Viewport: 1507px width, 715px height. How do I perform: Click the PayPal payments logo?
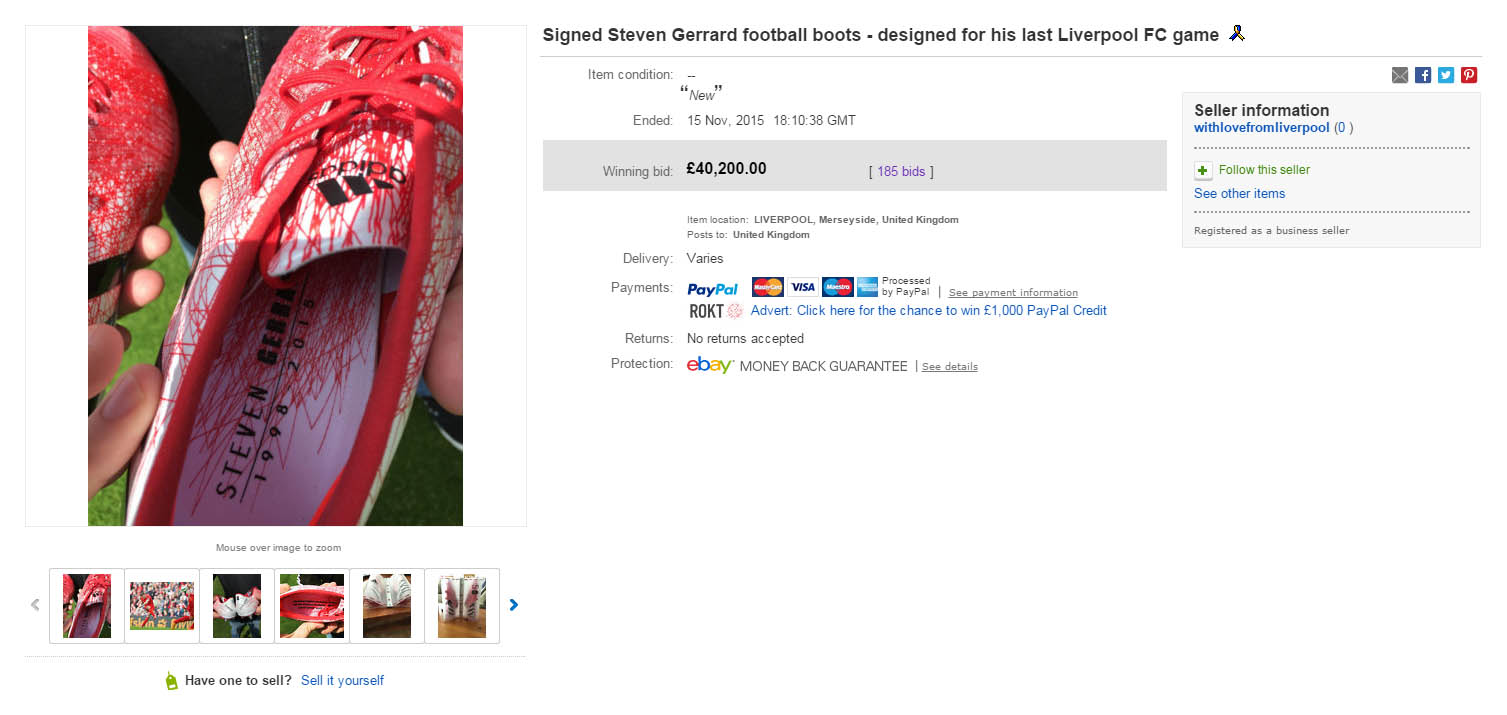(712, 288)
